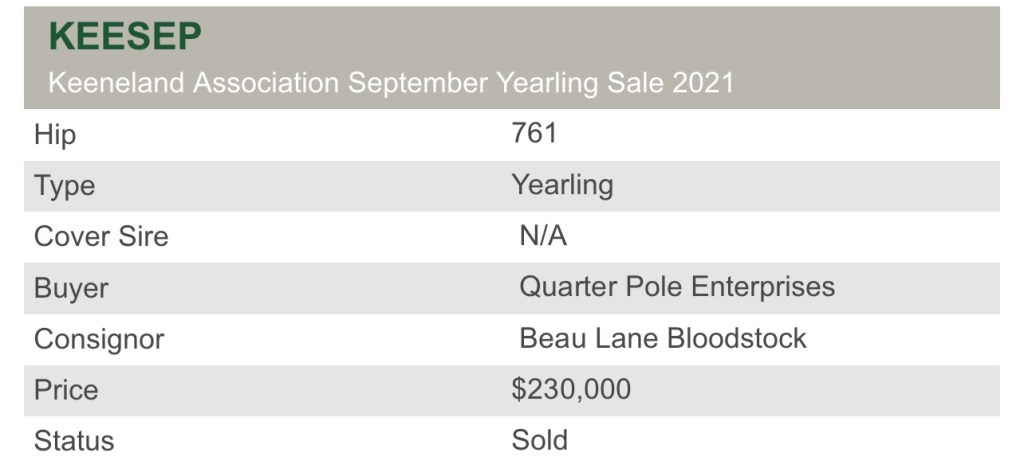Viewport: 1024px width, 472px height.
Task: Click buyer Quarter Pole Enterprises
Action: click(x=676, y=287)
